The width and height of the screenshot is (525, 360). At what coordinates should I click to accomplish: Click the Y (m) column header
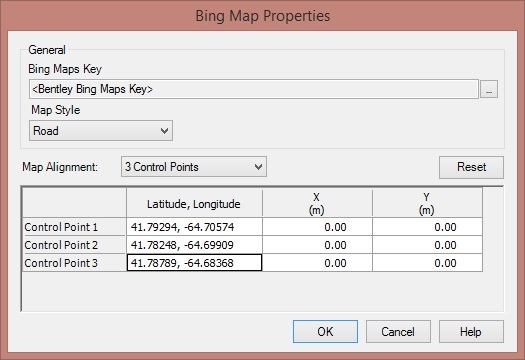(x=428, y=203)
